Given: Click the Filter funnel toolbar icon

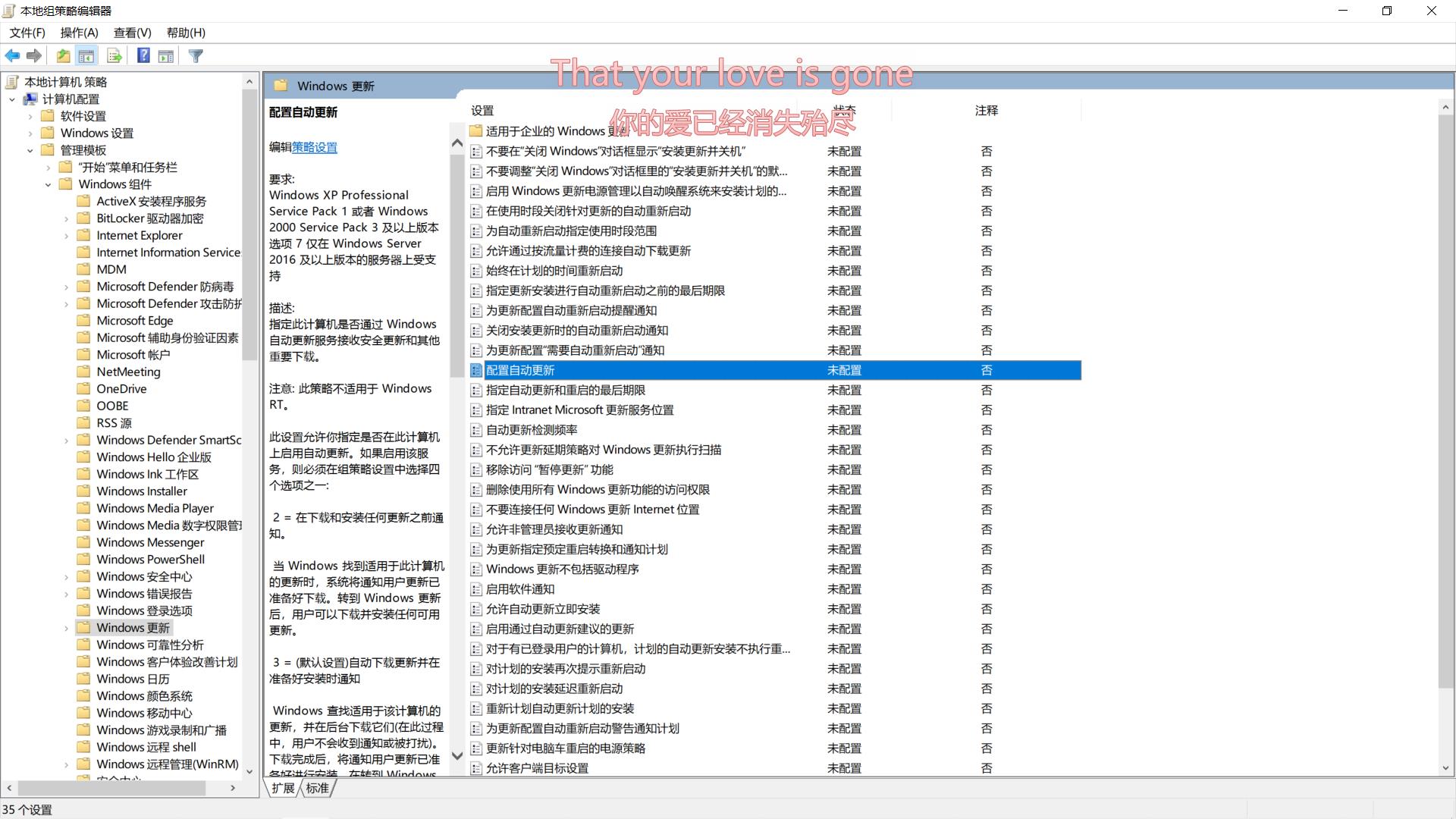Looking at the screenshot, I should 196,56.
